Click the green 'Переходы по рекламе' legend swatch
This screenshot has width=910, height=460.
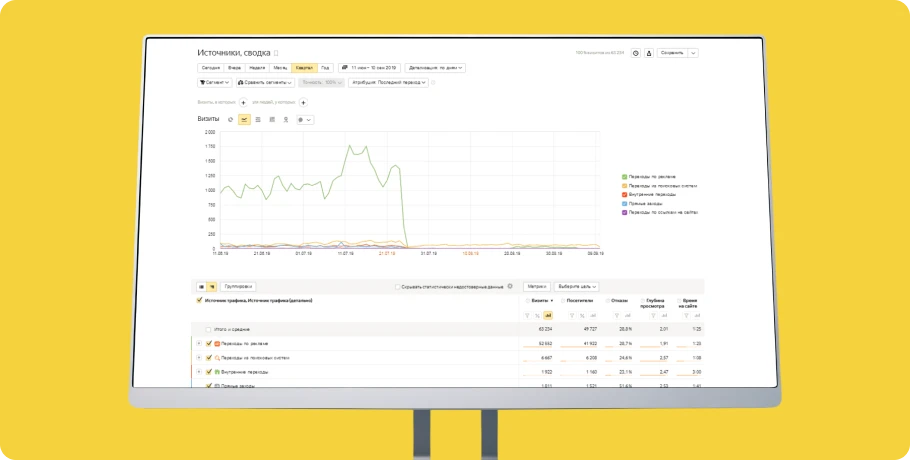click(624, 176)
